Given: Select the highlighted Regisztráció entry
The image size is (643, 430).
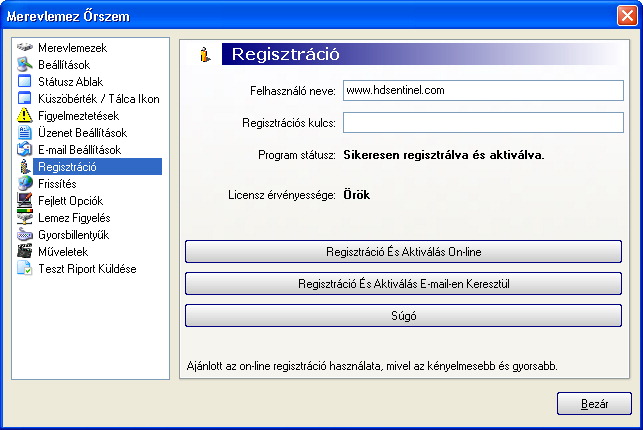Looking at the screenshot, I should click(x=98, y=166).
